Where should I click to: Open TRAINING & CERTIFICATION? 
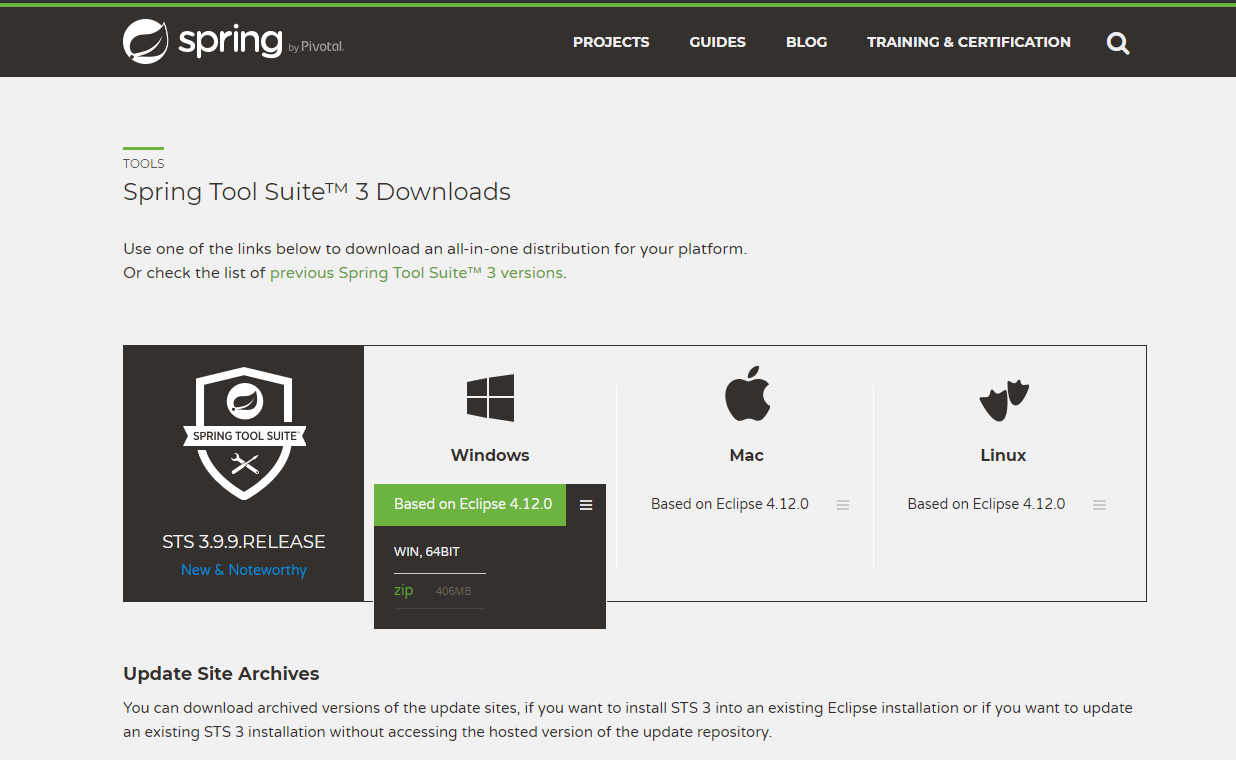(x=968, y=42)
